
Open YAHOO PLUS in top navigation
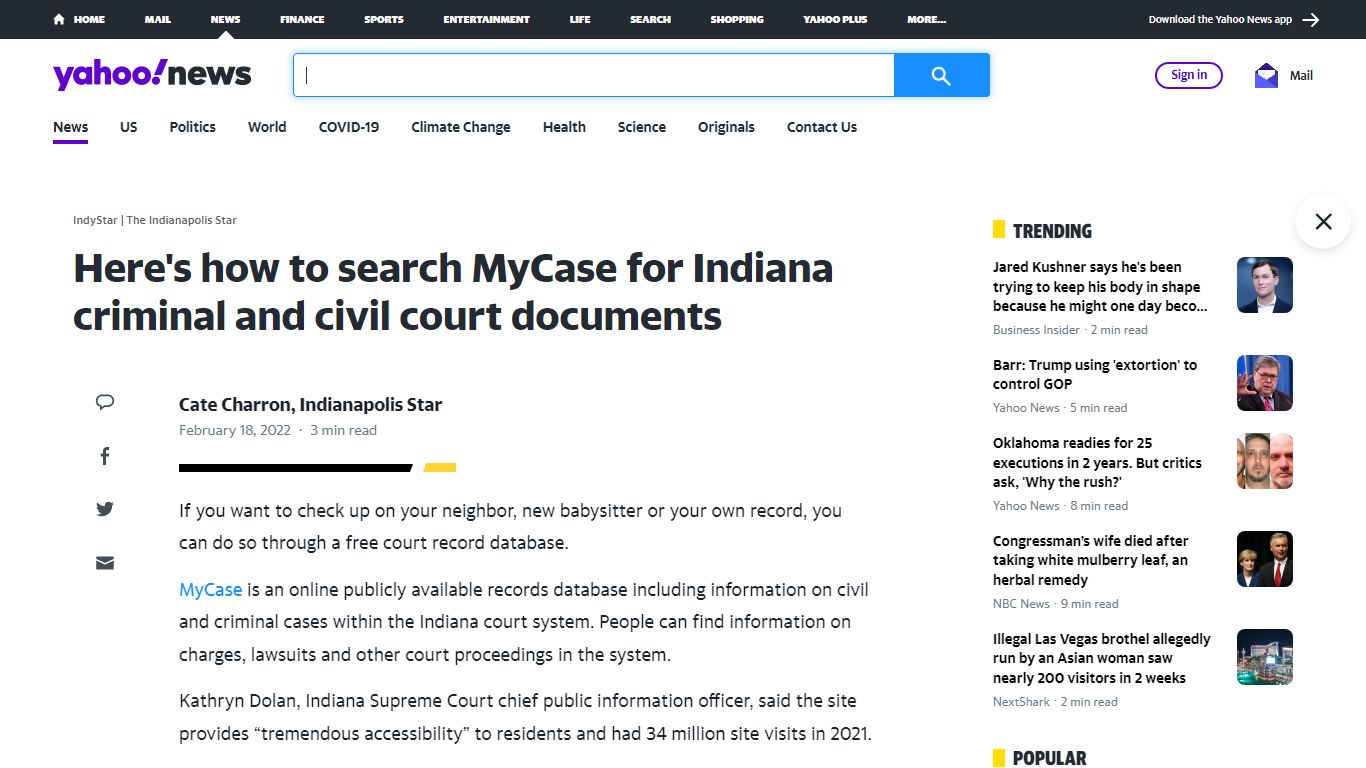pos(835,19)
